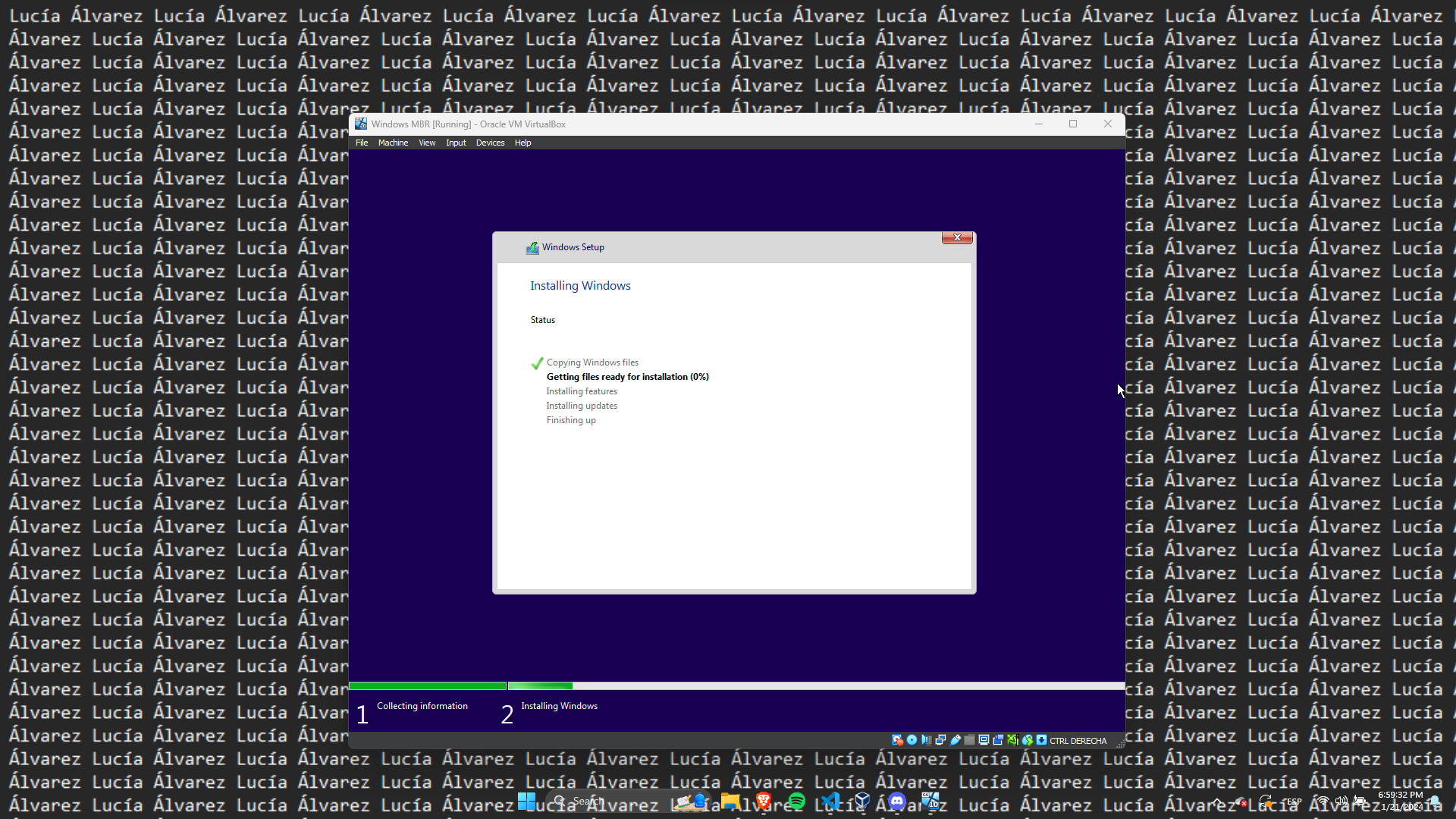
Task: Open the Devices menu
Action: coord(490,143)
